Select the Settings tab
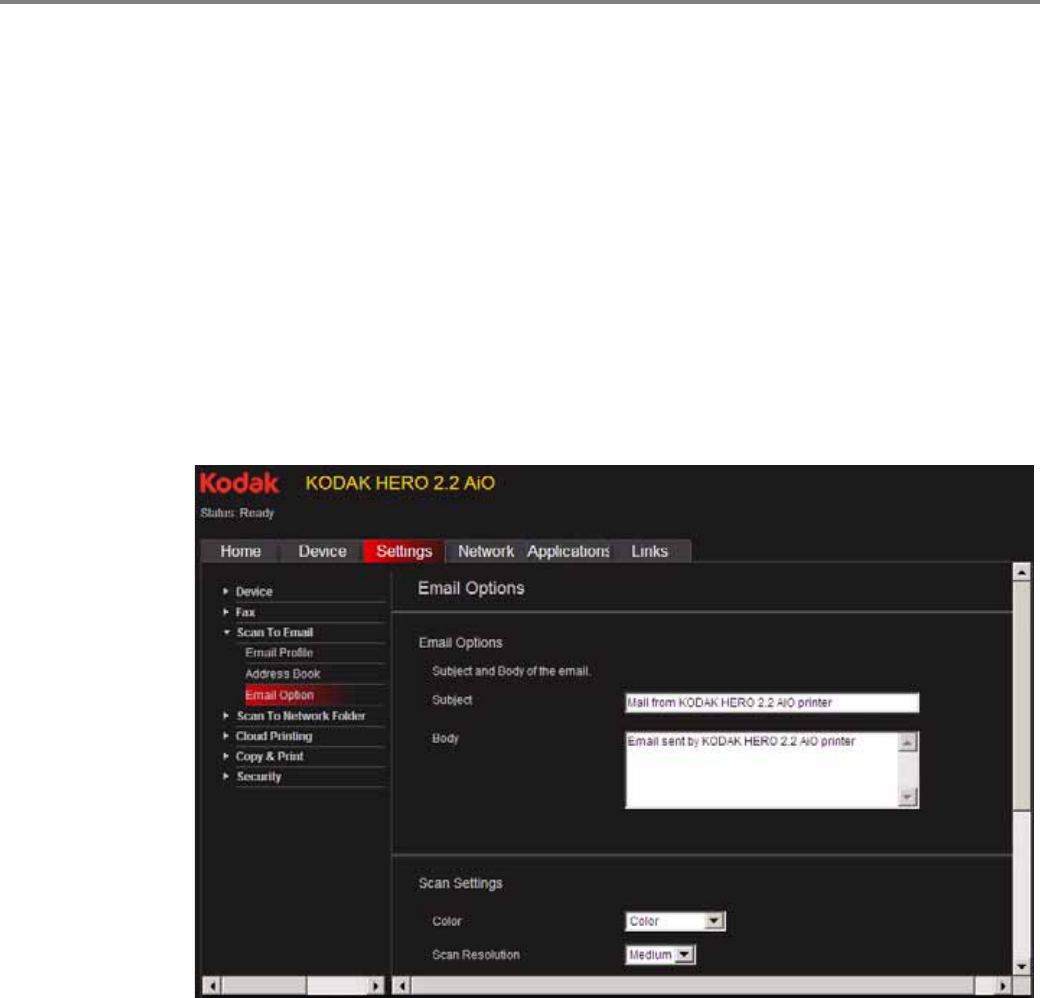This screenshot has height=998, width=1040. [404, 551]
